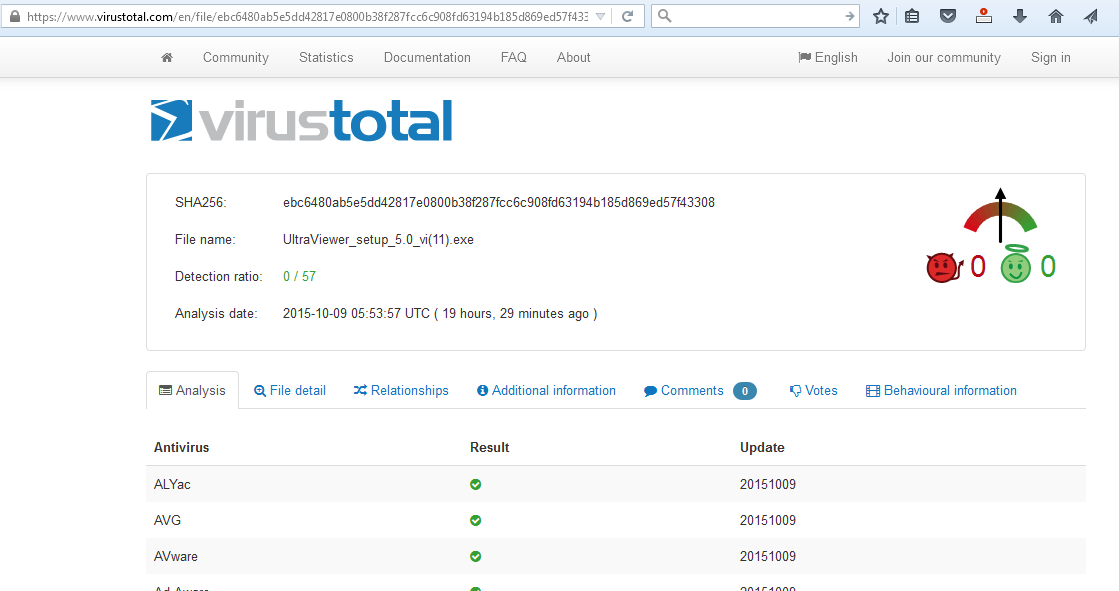Screen dimensions: 1119x591
Task: Click the red-badged toolbar extension icon
Action: tap(983, 16)
